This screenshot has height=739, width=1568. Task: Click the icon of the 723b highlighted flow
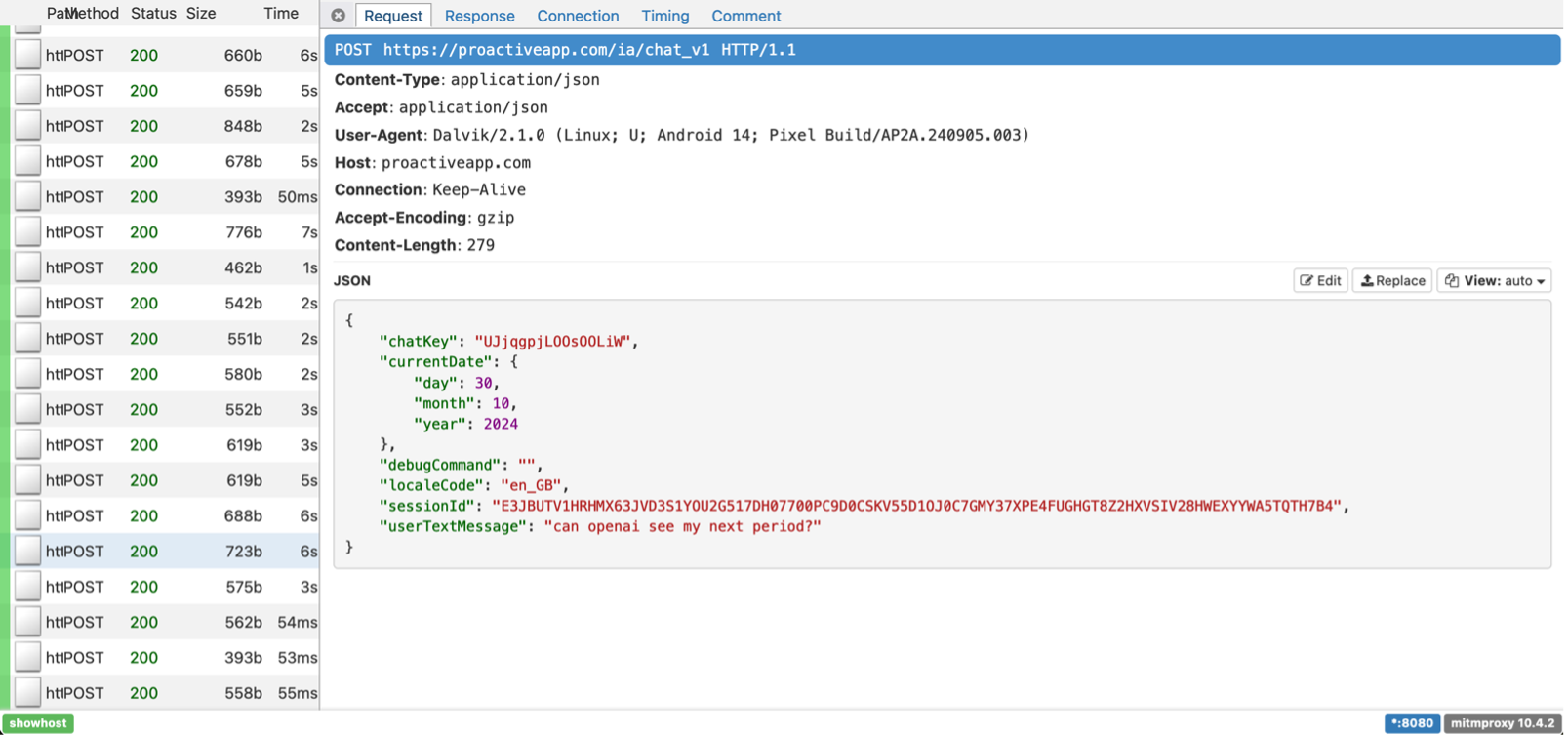(28, 552)
